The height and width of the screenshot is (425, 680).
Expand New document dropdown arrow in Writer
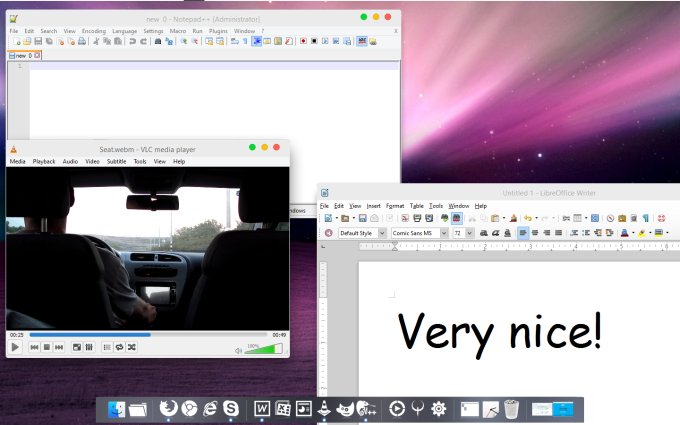tap(337, 218)
